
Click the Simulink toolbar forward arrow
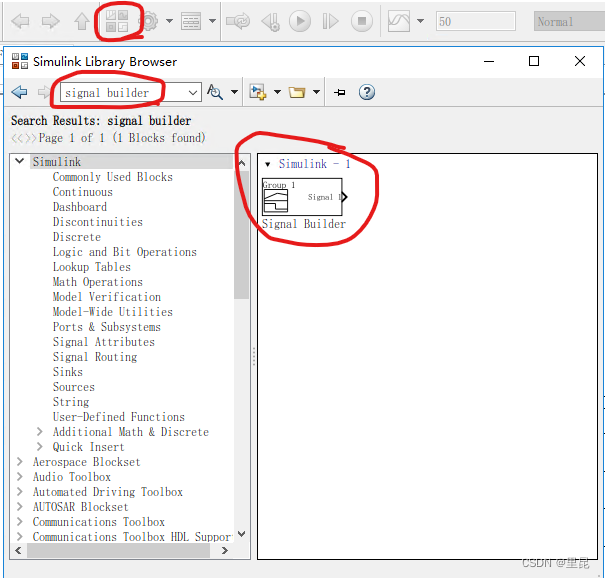point(51,21)
